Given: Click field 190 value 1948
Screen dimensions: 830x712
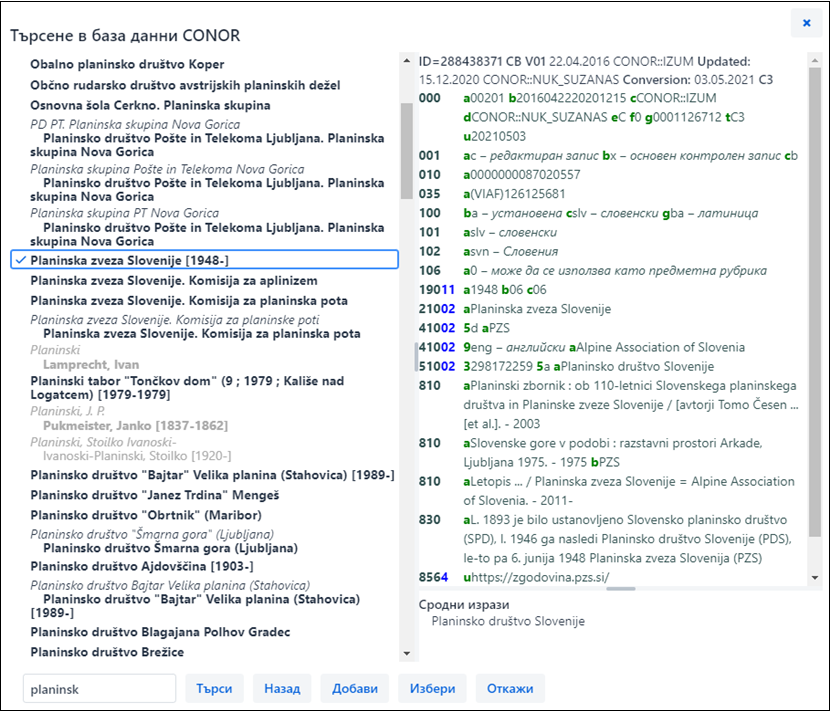Looking at the screenshot, I should coord(481,290).
